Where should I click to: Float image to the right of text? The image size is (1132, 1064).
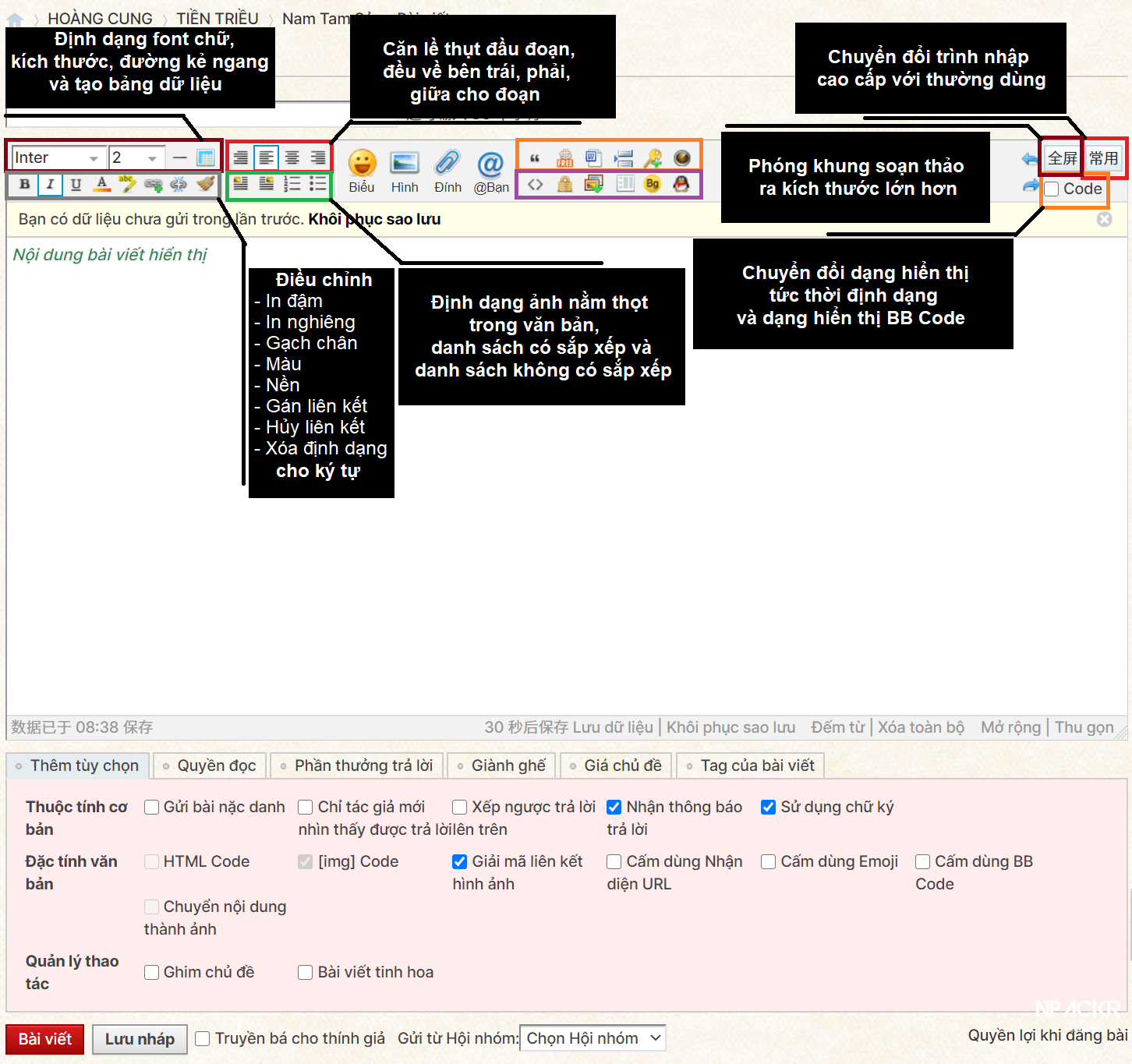tap(267, 184)
